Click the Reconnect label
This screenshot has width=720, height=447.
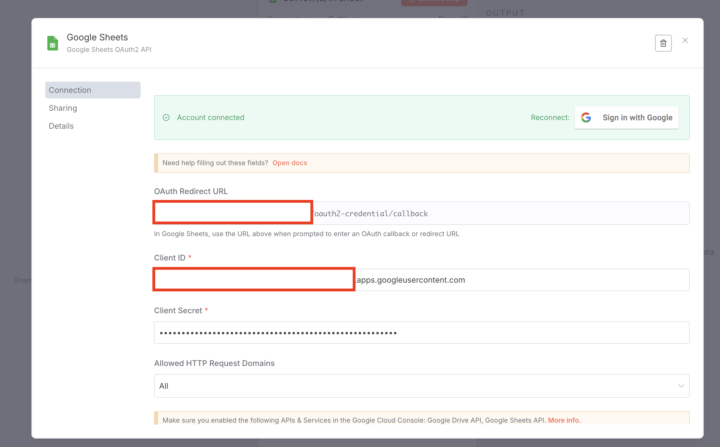point(550,118)
